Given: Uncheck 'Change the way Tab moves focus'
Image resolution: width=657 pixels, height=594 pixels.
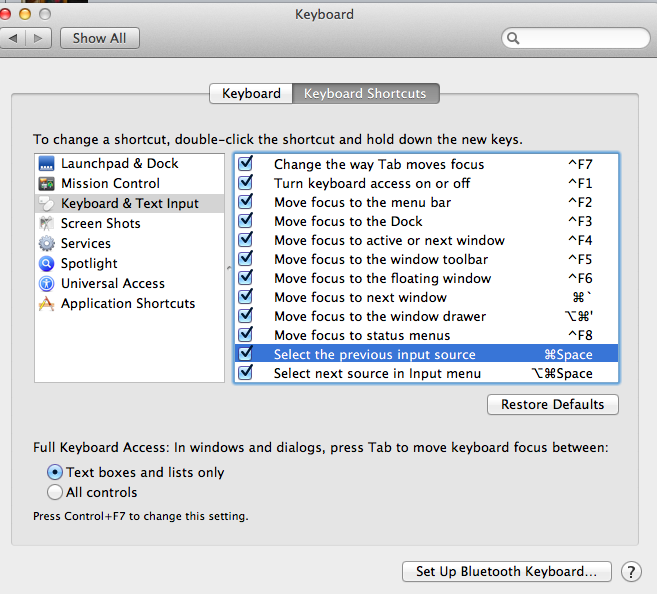Looking at the screenshot, I should pyautogui.click(x=246, y=164).
